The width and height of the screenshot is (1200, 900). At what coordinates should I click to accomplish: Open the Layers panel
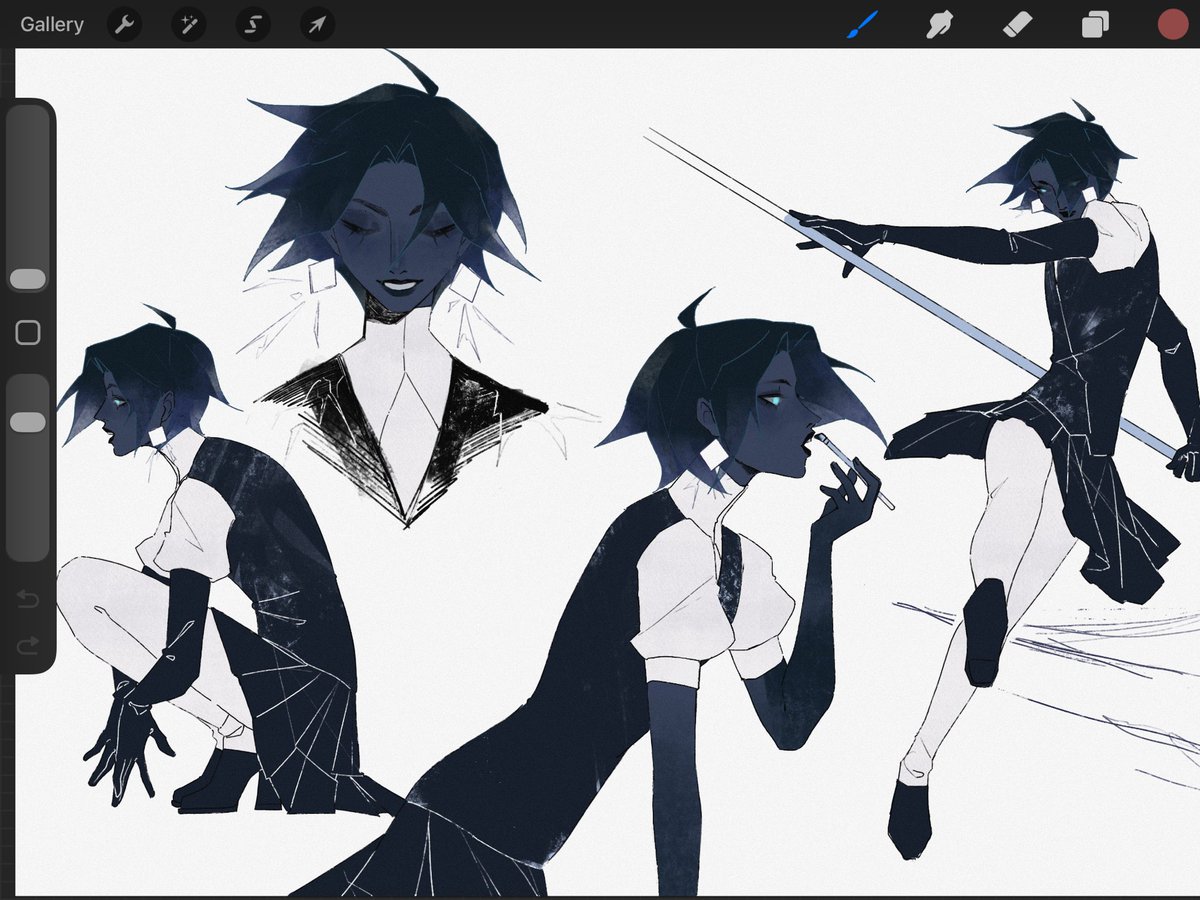(x=1095, y=24)
